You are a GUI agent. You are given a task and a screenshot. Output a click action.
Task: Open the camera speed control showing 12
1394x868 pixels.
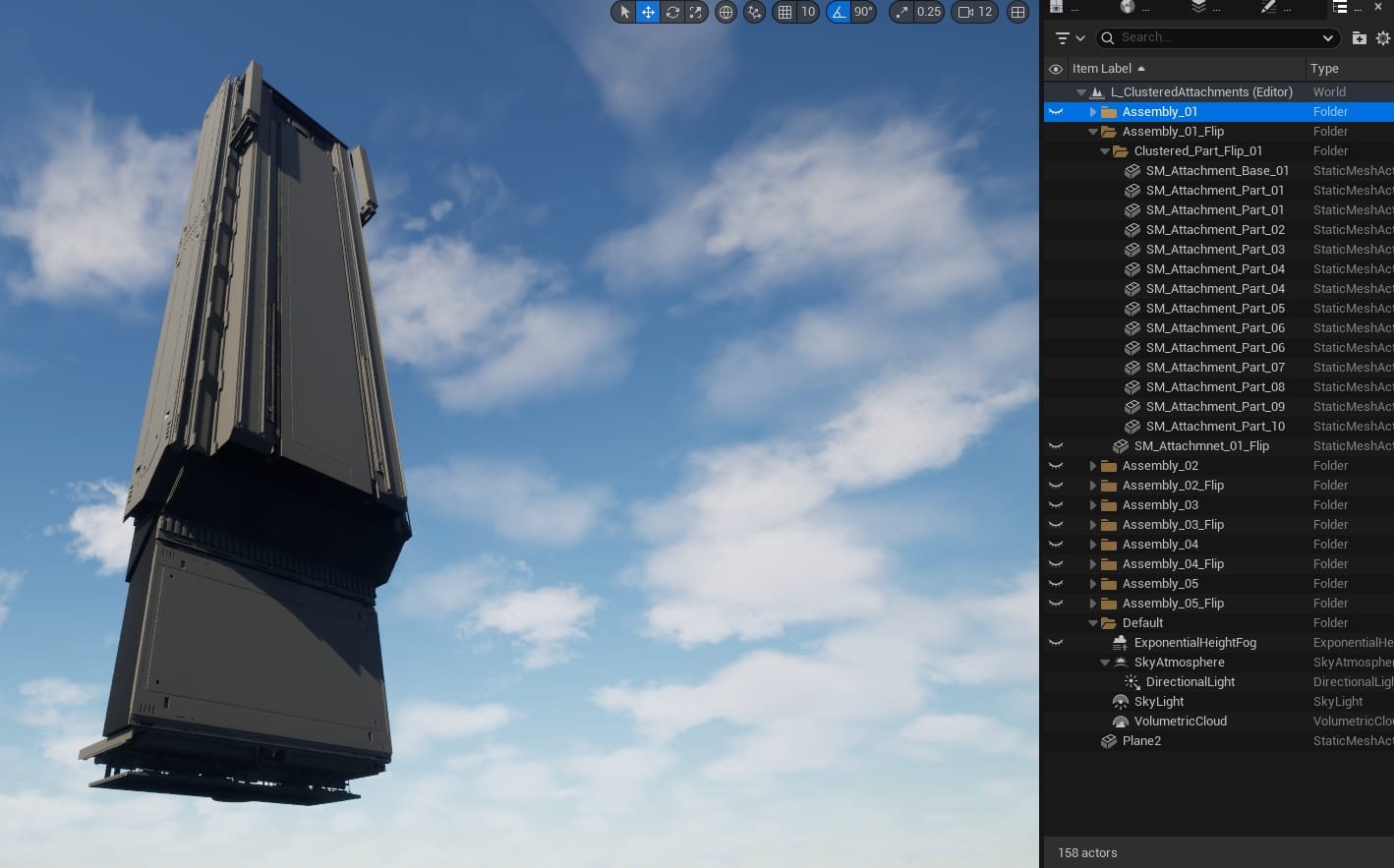973,12
